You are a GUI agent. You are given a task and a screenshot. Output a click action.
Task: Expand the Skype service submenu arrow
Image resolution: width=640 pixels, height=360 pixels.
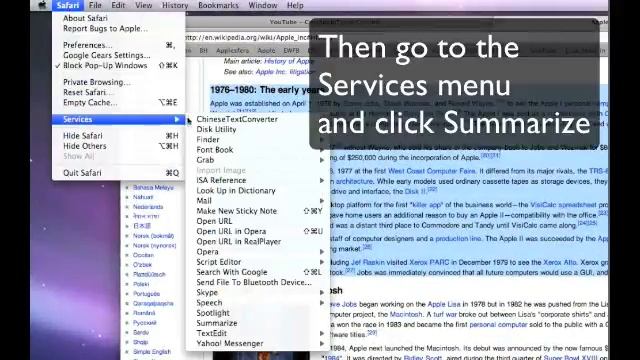tap(322, 293)
